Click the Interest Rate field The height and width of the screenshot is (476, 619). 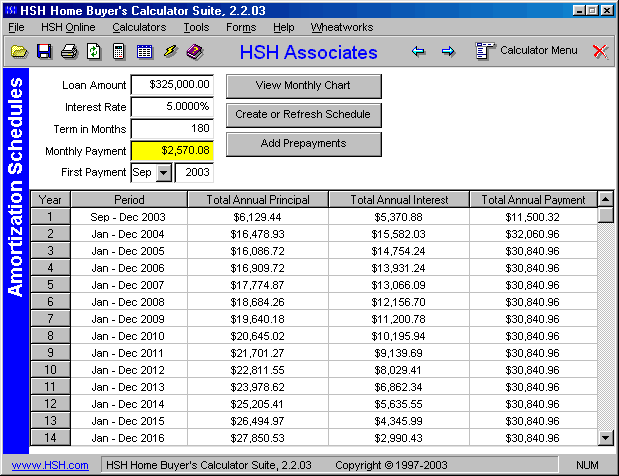[172, 107]
